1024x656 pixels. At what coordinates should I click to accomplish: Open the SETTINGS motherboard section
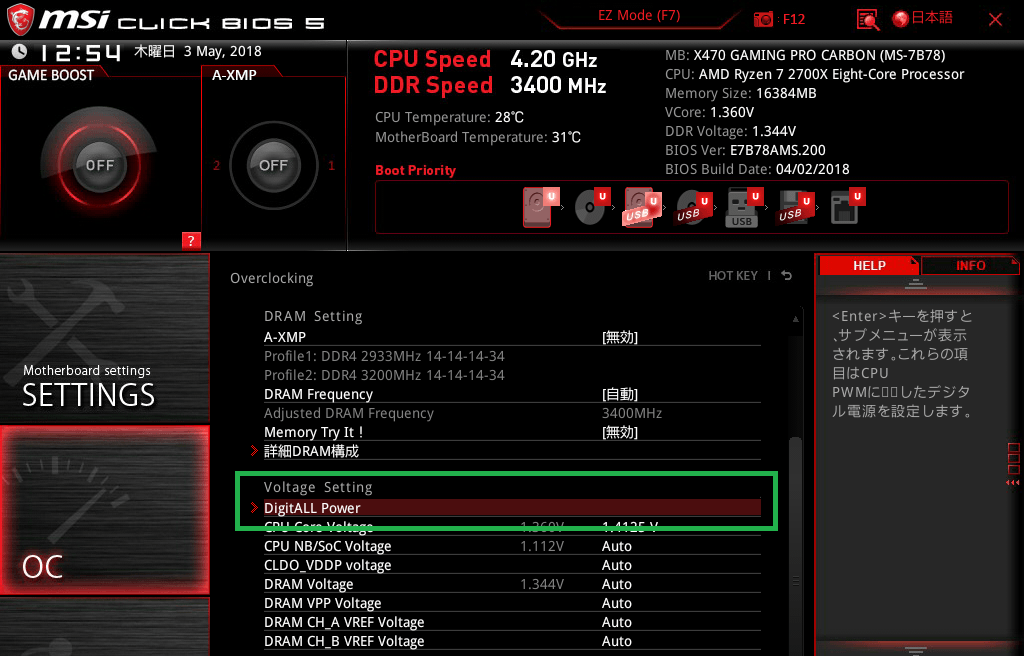point(104,338)
